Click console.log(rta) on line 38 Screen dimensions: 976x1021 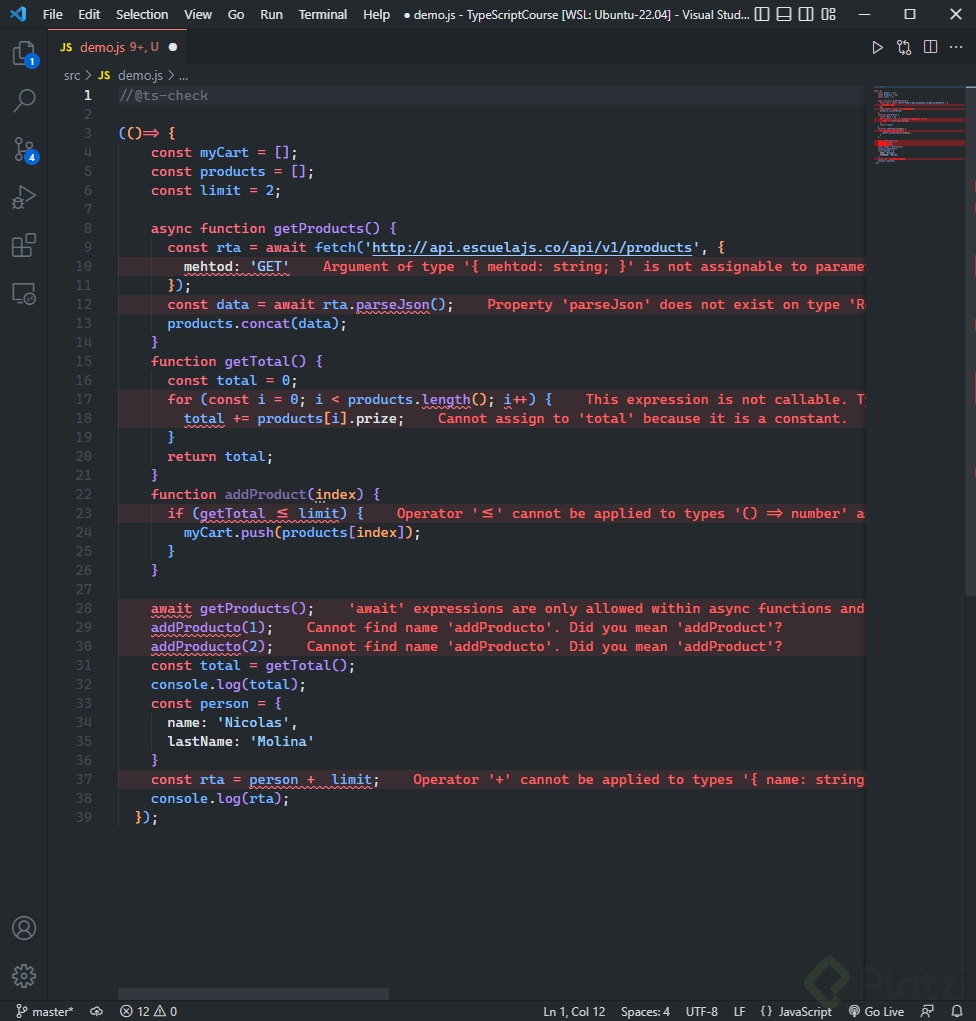219,799
